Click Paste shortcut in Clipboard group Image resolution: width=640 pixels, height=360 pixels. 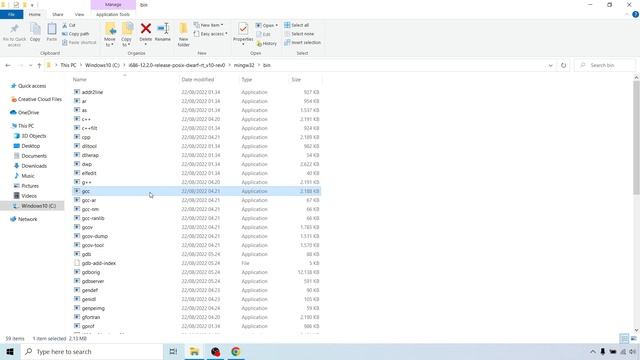click(x=79, y=42)
